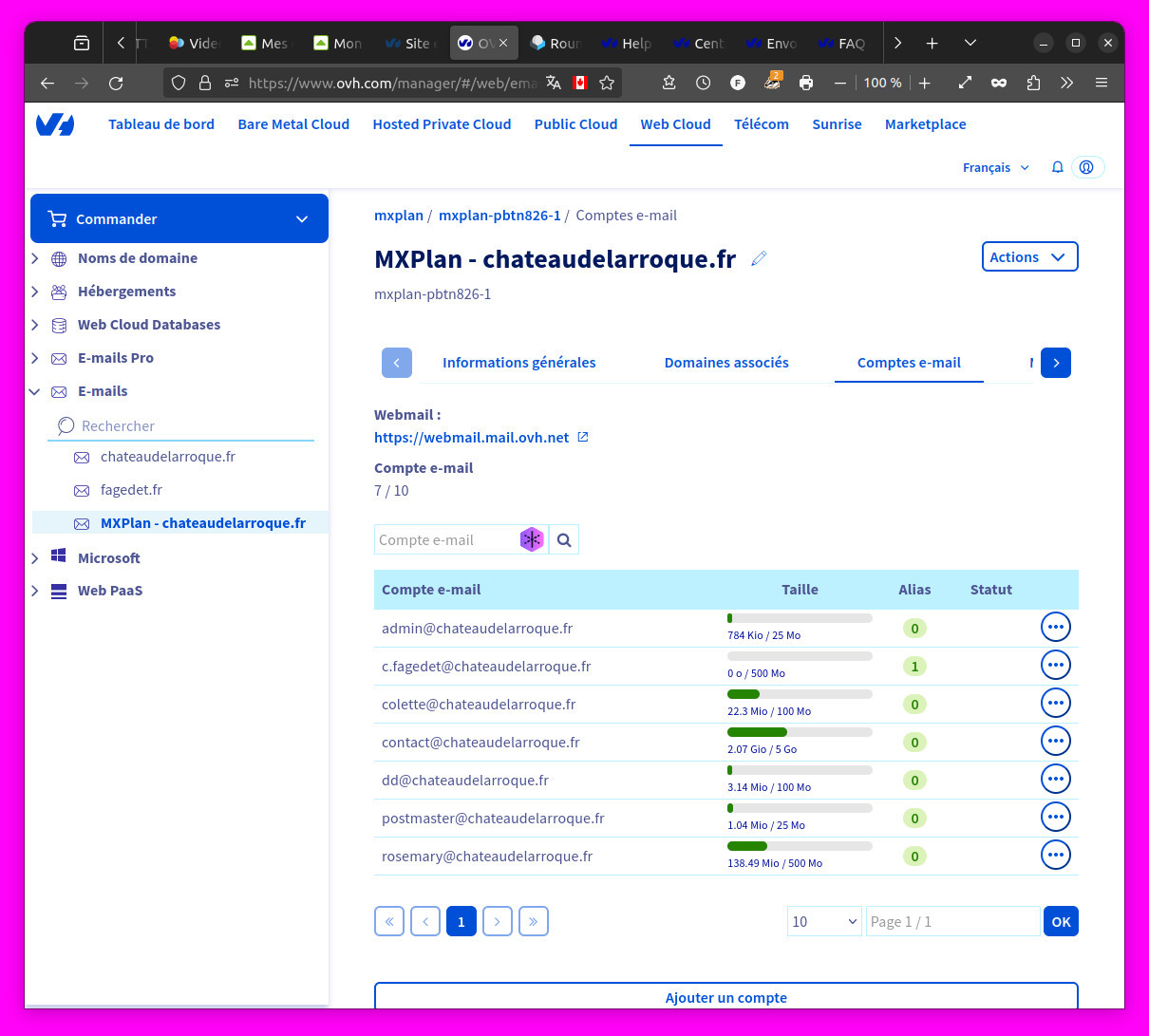Open the Marketplace menu
This screenshot has height=1036, width=1149.
(925, 124)
